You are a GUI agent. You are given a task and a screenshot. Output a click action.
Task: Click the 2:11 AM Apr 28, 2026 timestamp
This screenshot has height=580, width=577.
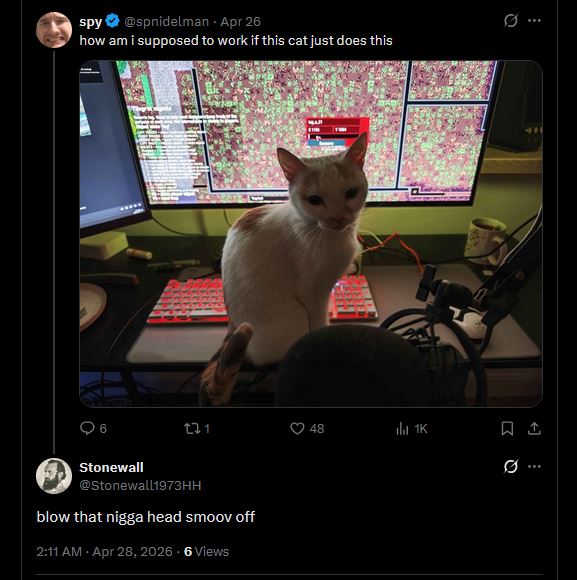(104, 552)
